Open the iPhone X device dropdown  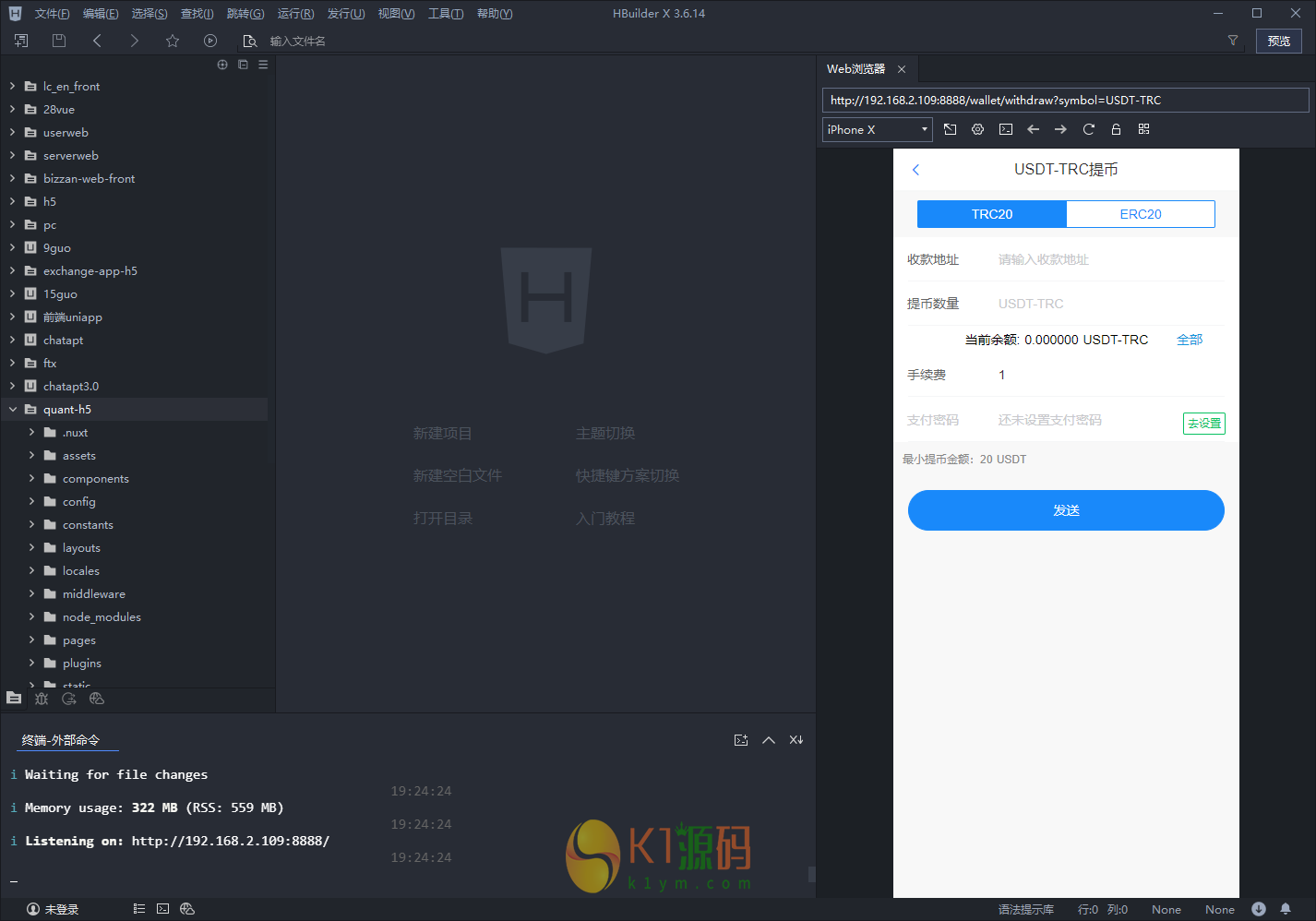click(x=876, y=129)
